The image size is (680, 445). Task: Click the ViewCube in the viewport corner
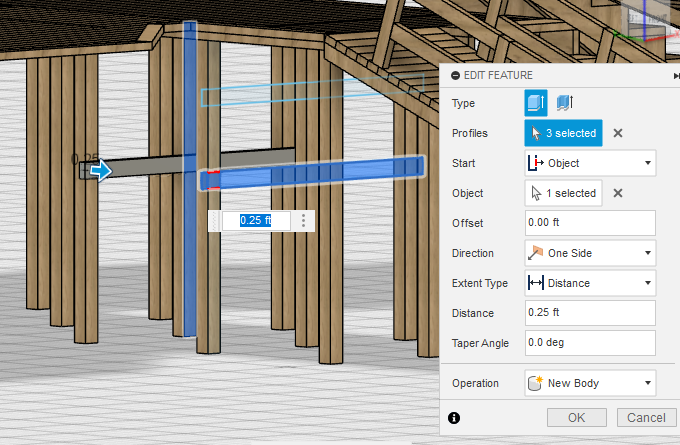[x=647, y=20]
